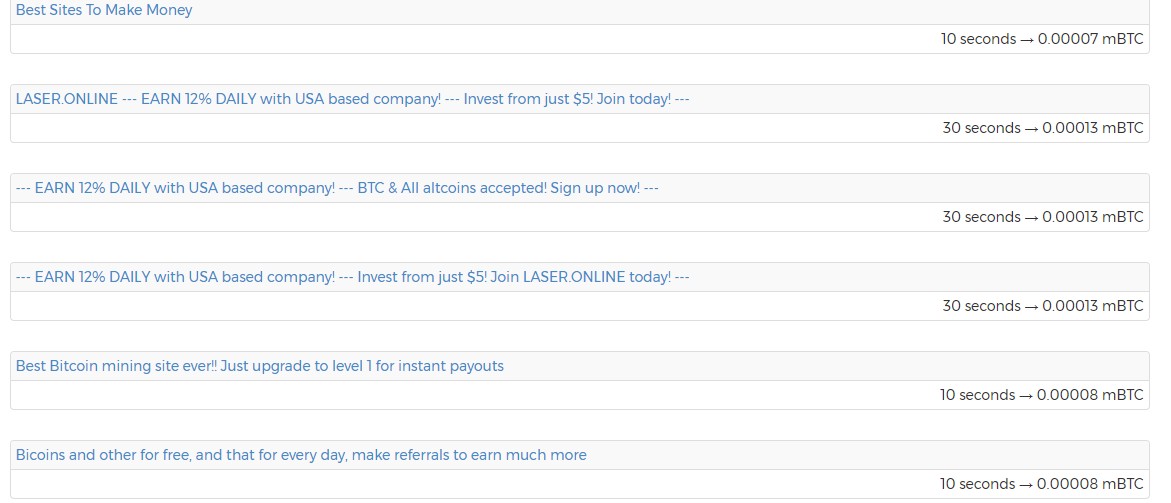Click the 0.00007 mBTC reward amount

tap(1090, 39)
